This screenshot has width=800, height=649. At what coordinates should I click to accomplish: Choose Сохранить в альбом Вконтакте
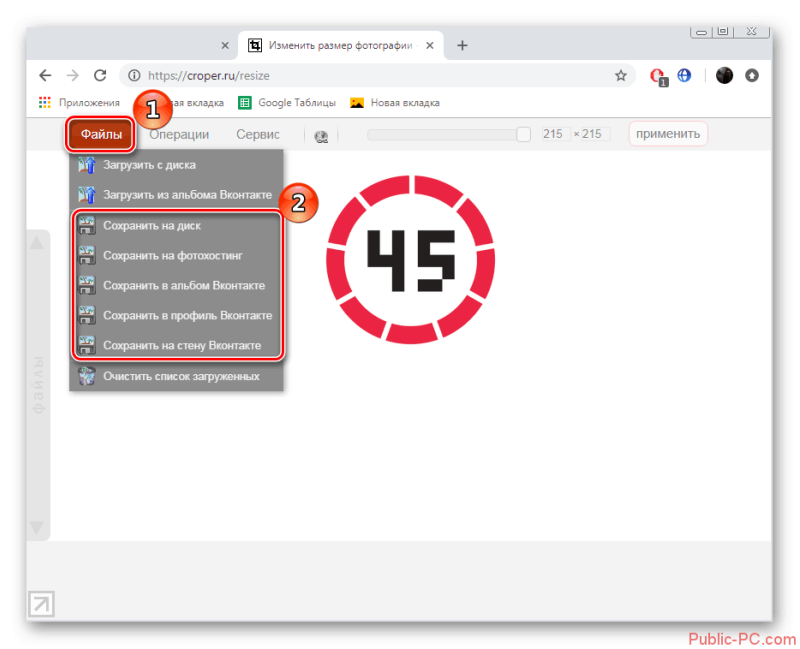(176, 285)
